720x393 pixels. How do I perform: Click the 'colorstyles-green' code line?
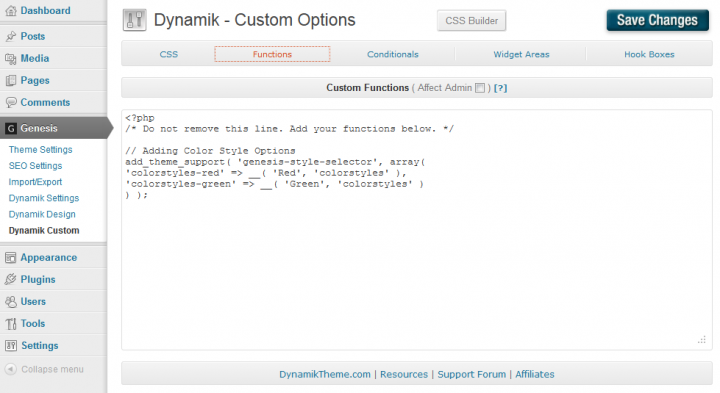click(x=274, y=184)
